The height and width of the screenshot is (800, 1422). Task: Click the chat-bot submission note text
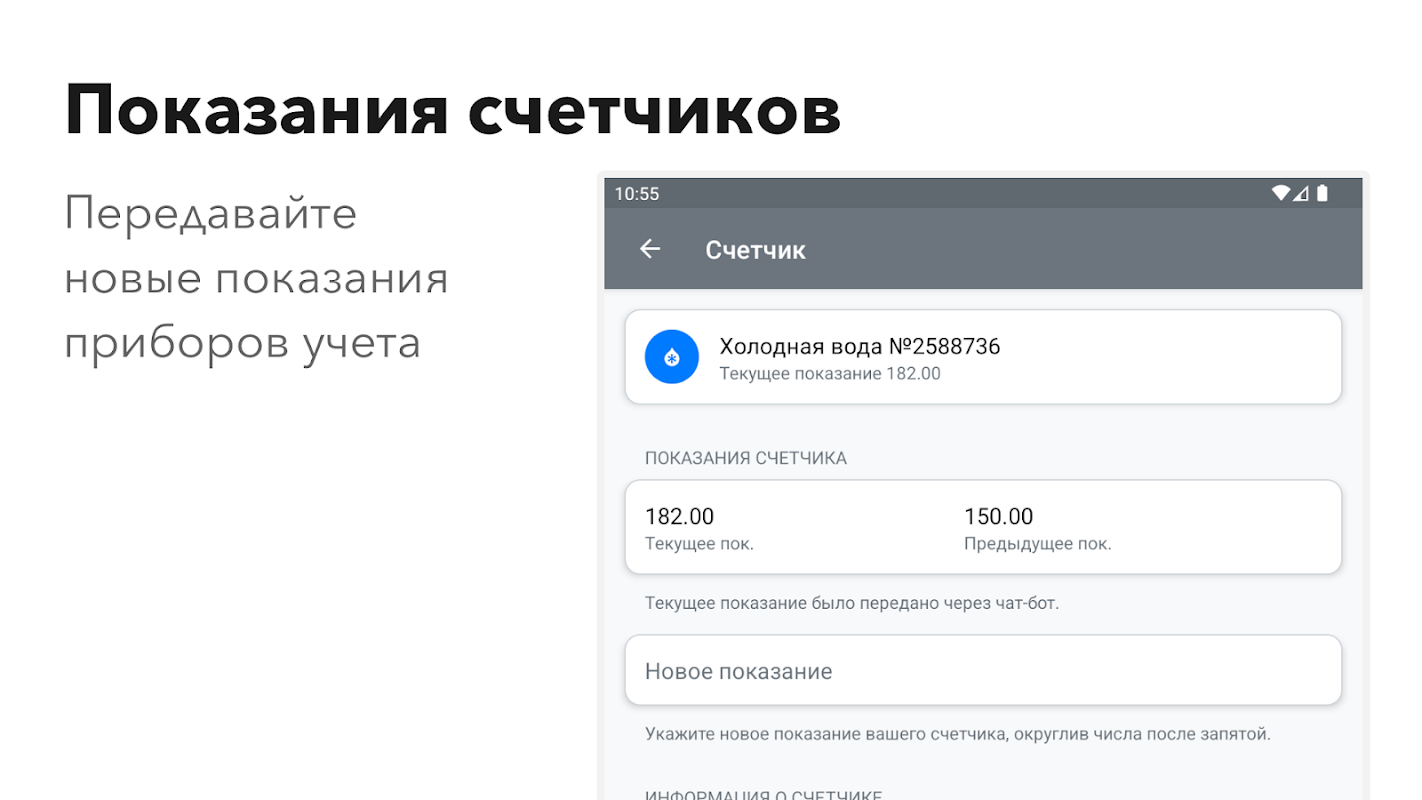(851, 603)
